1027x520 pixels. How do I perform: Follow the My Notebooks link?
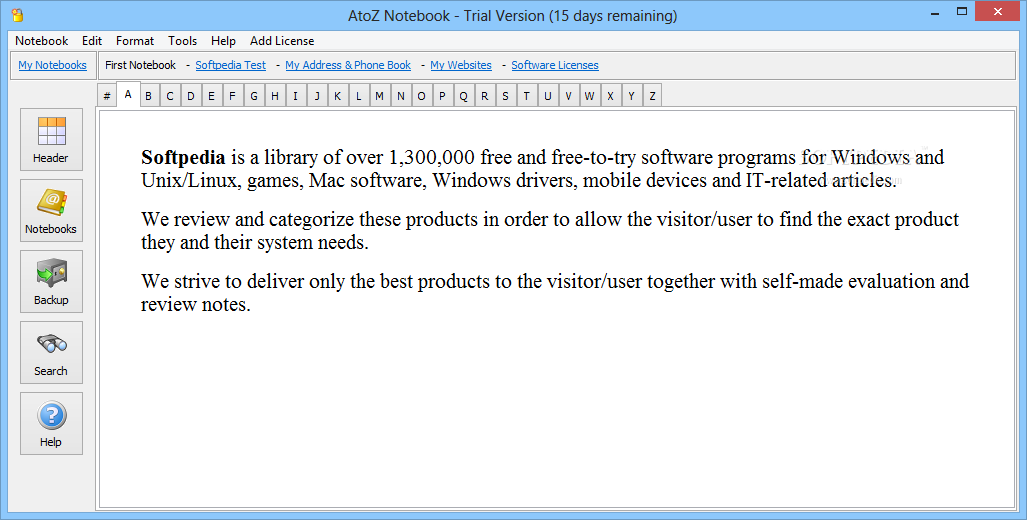(x=52, y=65)
